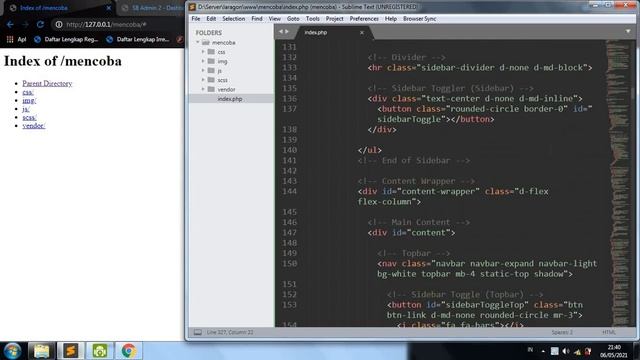
Task: Open the Windows Start button
Action: [x=12, y=351]
